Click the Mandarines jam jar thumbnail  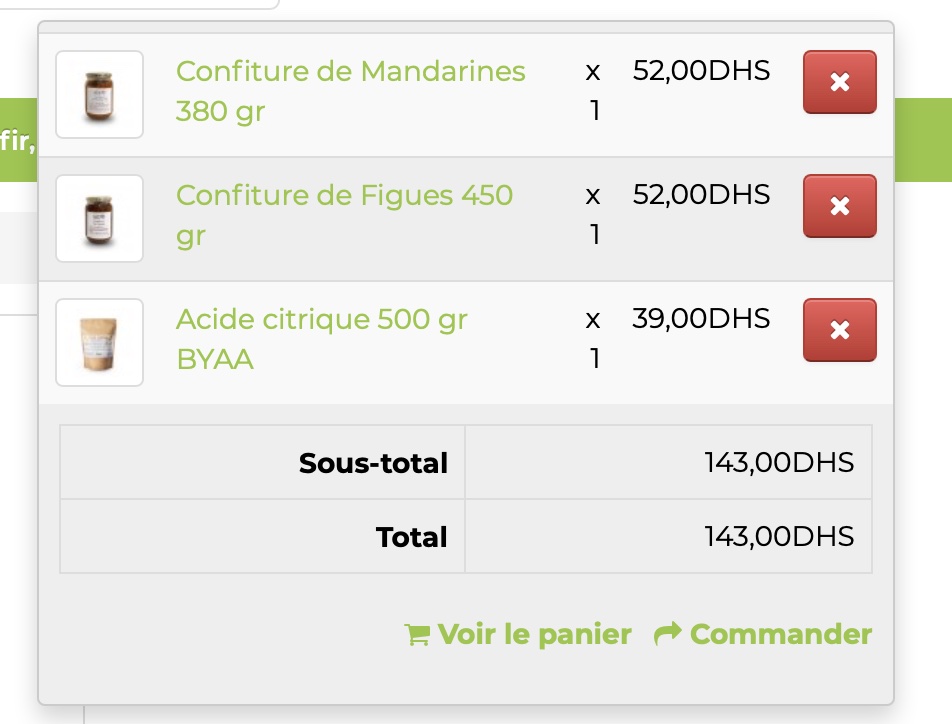(x=100, y=95)
